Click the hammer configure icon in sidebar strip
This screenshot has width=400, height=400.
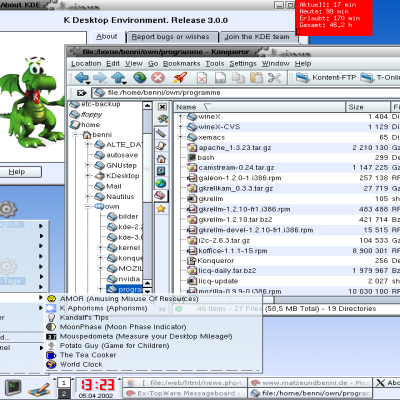tap(162, 118)
